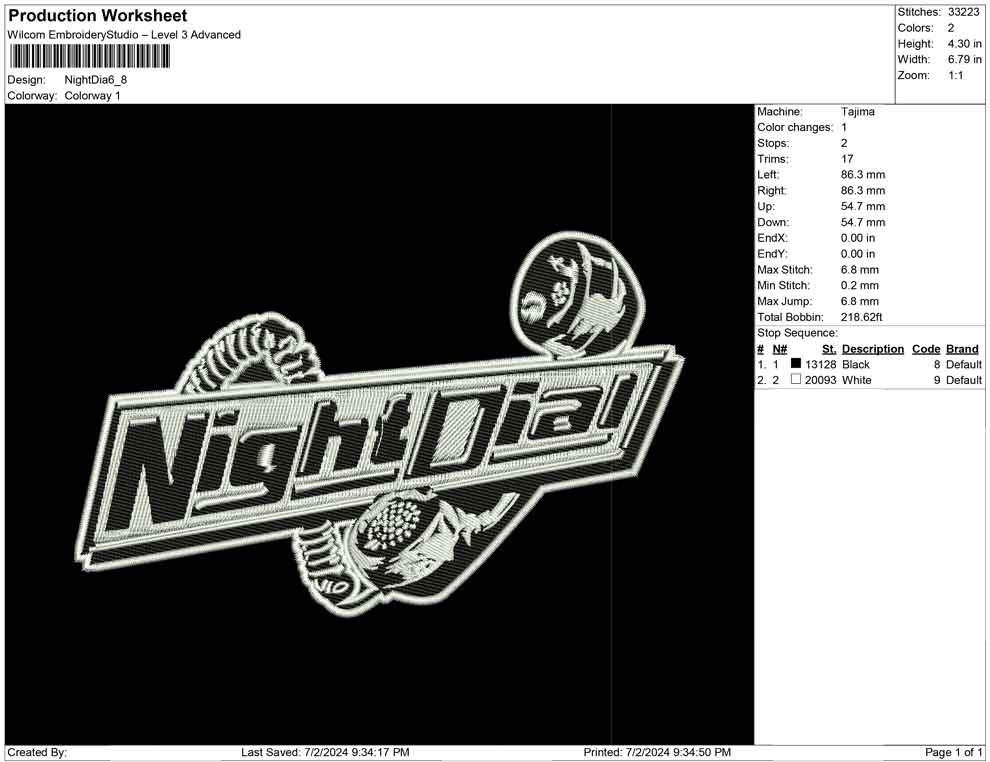The width and height of the screenshot is (990, 762).
Task: Click the machine value 'Tajima'
Action: (x=857, y=112)
